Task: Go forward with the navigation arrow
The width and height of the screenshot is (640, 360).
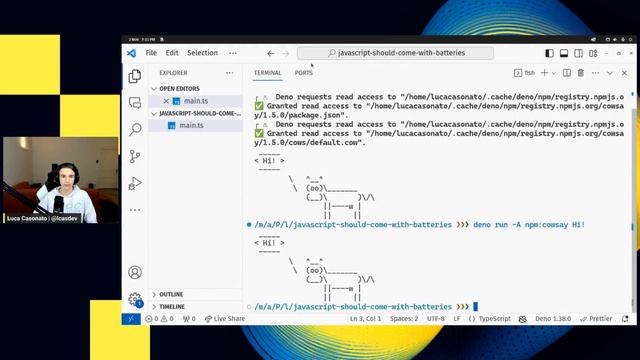Action: (285, 53)
